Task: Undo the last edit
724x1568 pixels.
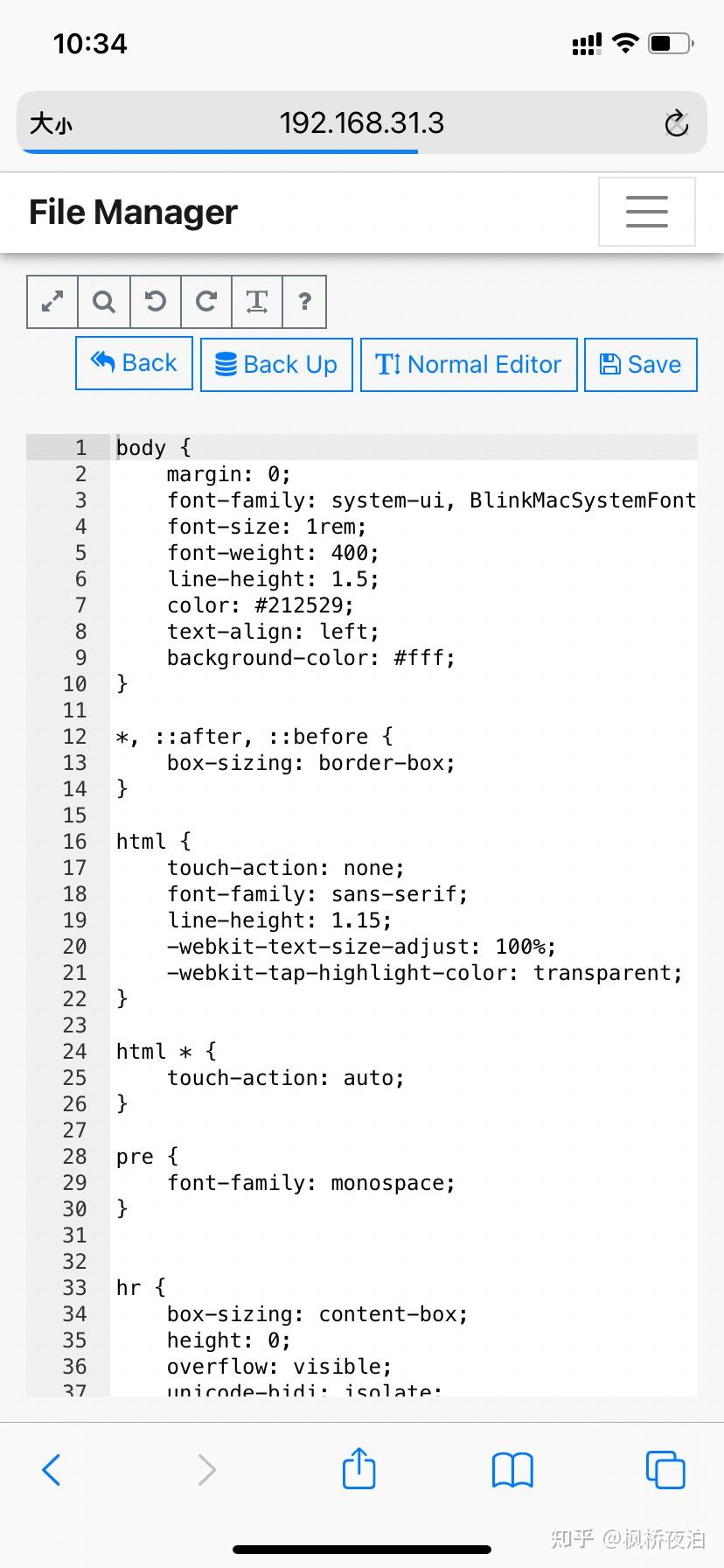Action: tap(155, 302)
